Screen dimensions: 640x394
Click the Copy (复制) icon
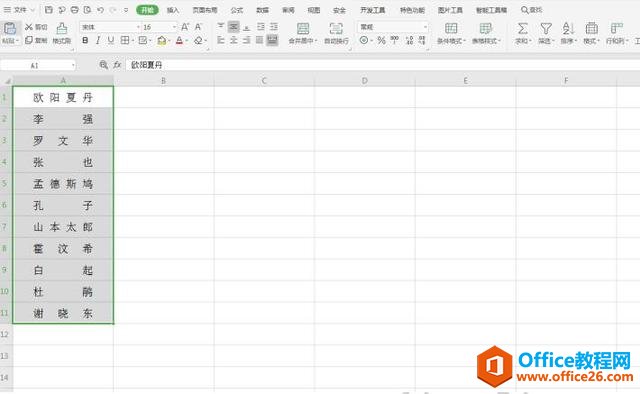point(29,40)
